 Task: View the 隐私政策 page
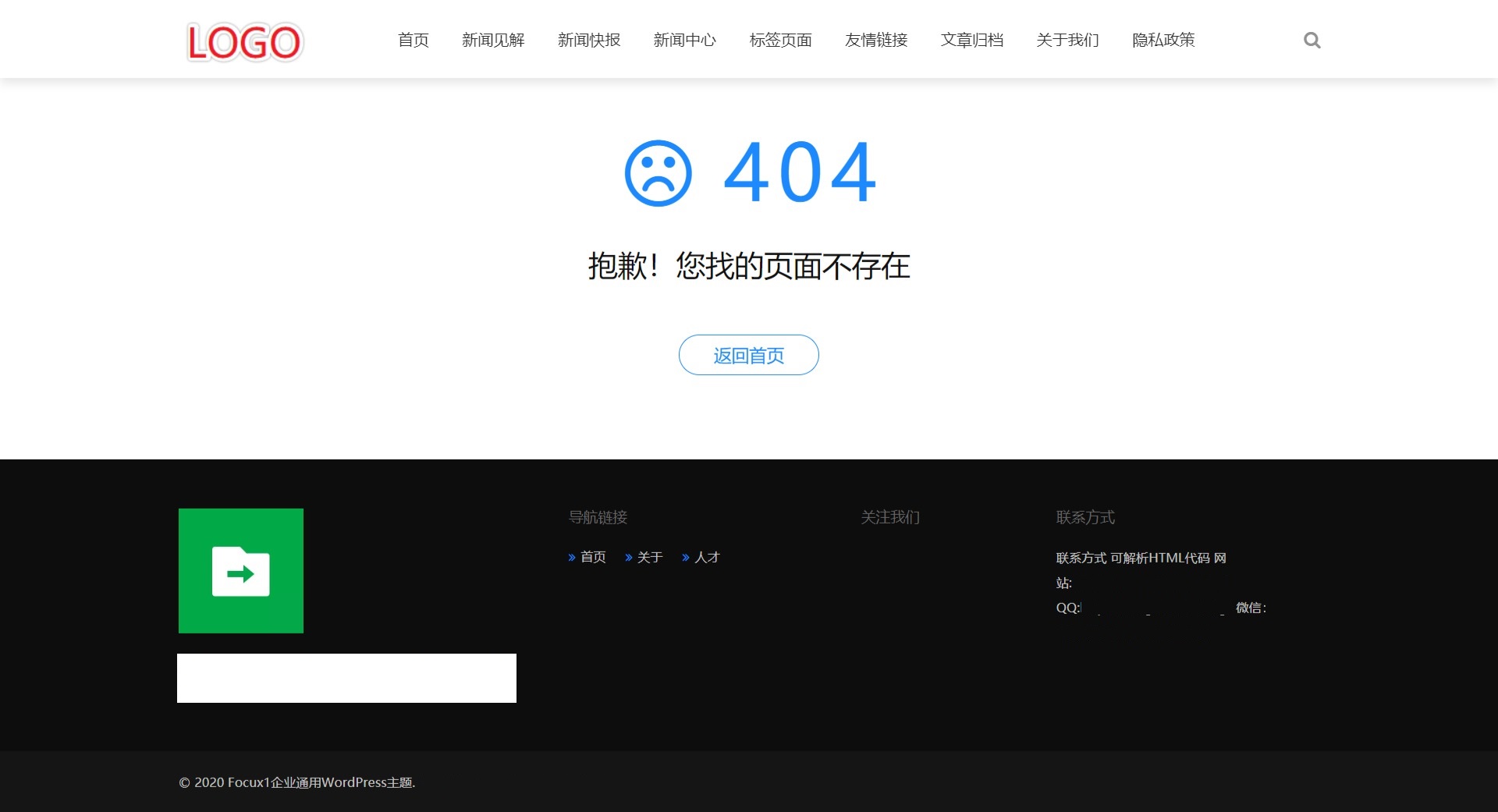[x=1163, y=41]
